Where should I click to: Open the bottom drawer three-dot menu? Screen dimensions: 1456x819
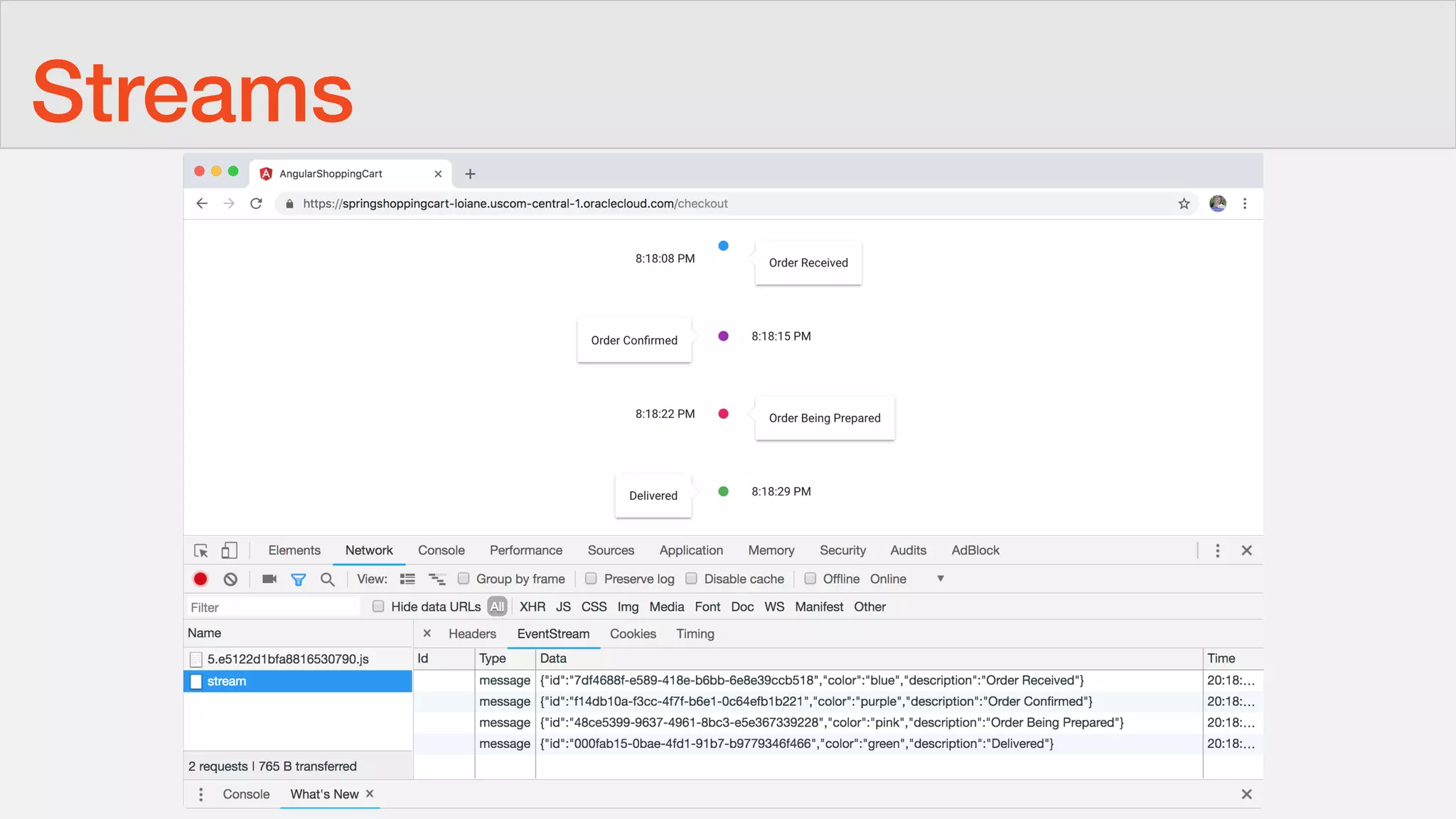(201, 794)
